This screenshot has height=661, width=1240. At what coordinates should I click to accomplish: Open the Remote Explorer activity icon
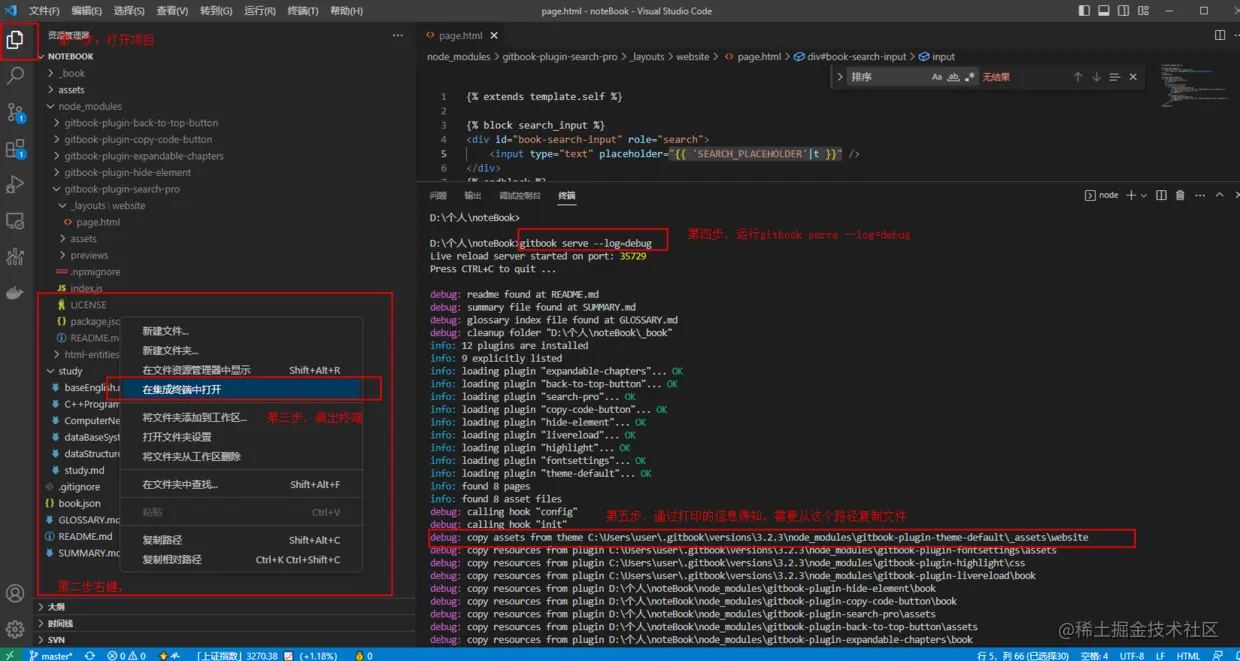(15, 221)
